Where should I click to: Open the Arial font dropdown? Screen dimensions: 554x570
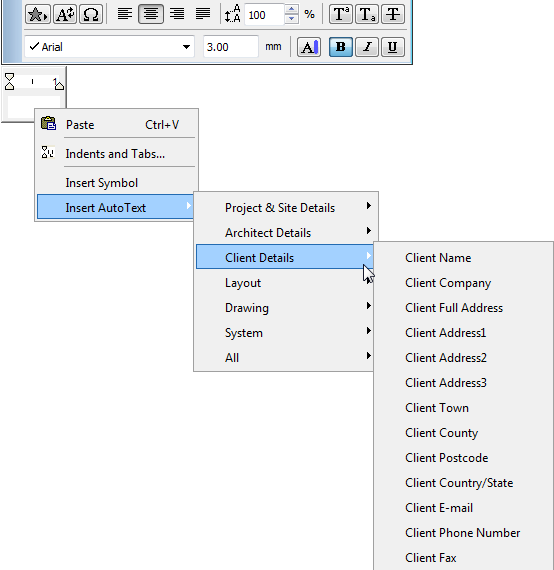pyautogui.click(x=109, y=47)
